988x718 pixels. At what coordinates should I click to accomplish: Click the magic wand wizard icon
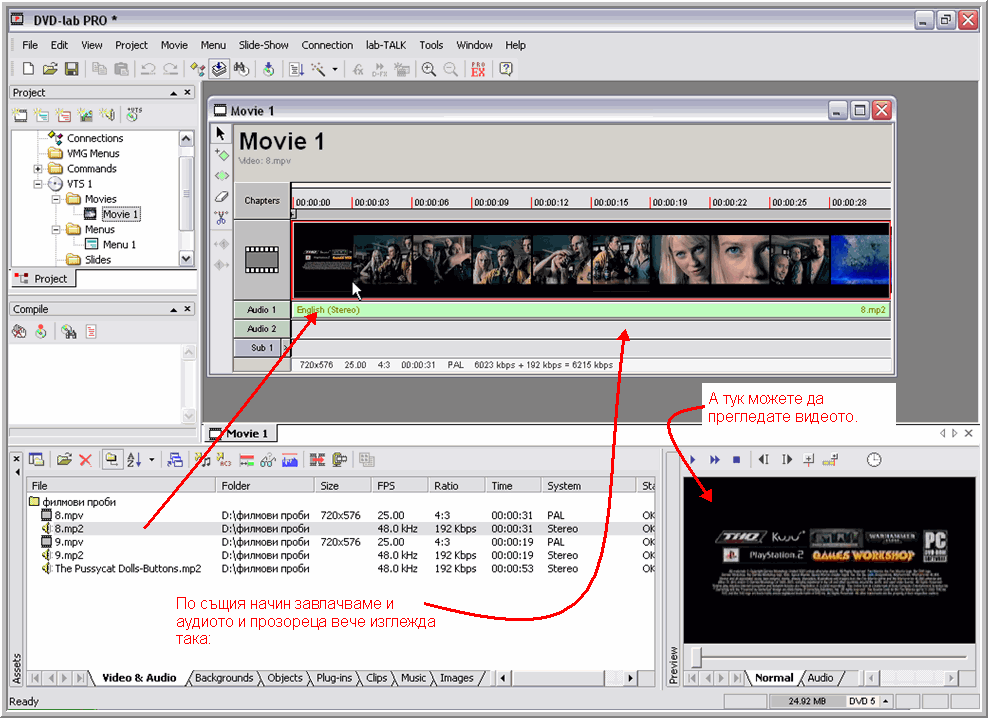click(318, 69)
